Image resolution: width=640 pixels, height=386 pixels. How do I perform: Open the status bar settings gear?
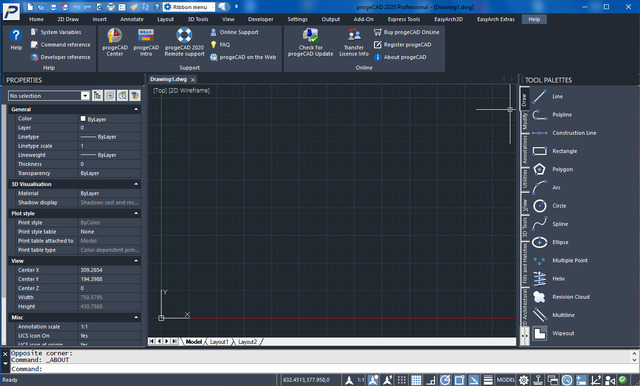(524, 380)
